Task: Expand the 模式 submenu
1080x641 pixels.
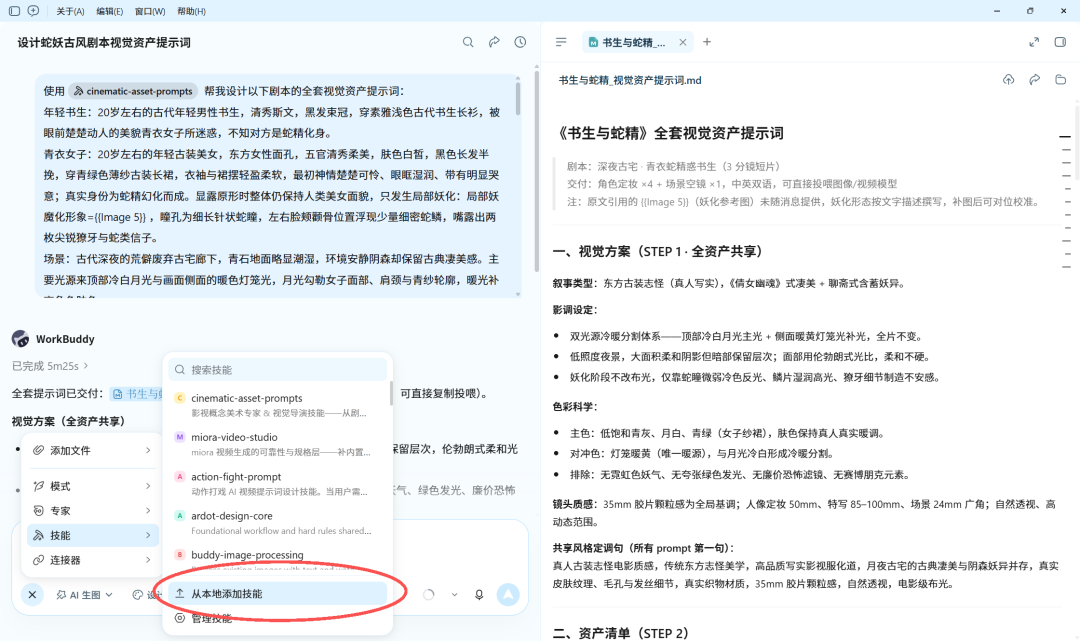Action: (x=92, y=486)
